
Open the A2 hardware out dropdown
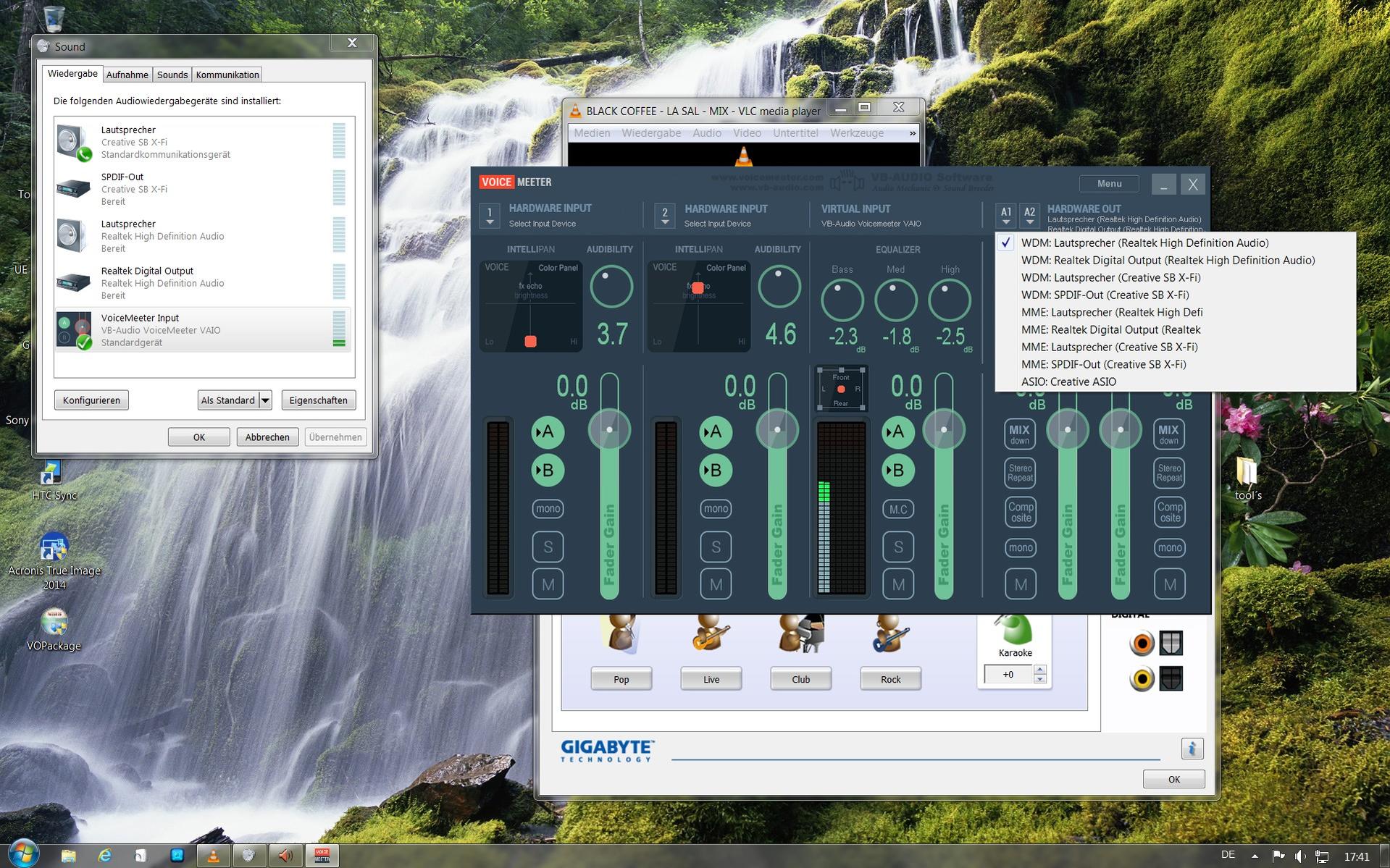pos(1029,215)
